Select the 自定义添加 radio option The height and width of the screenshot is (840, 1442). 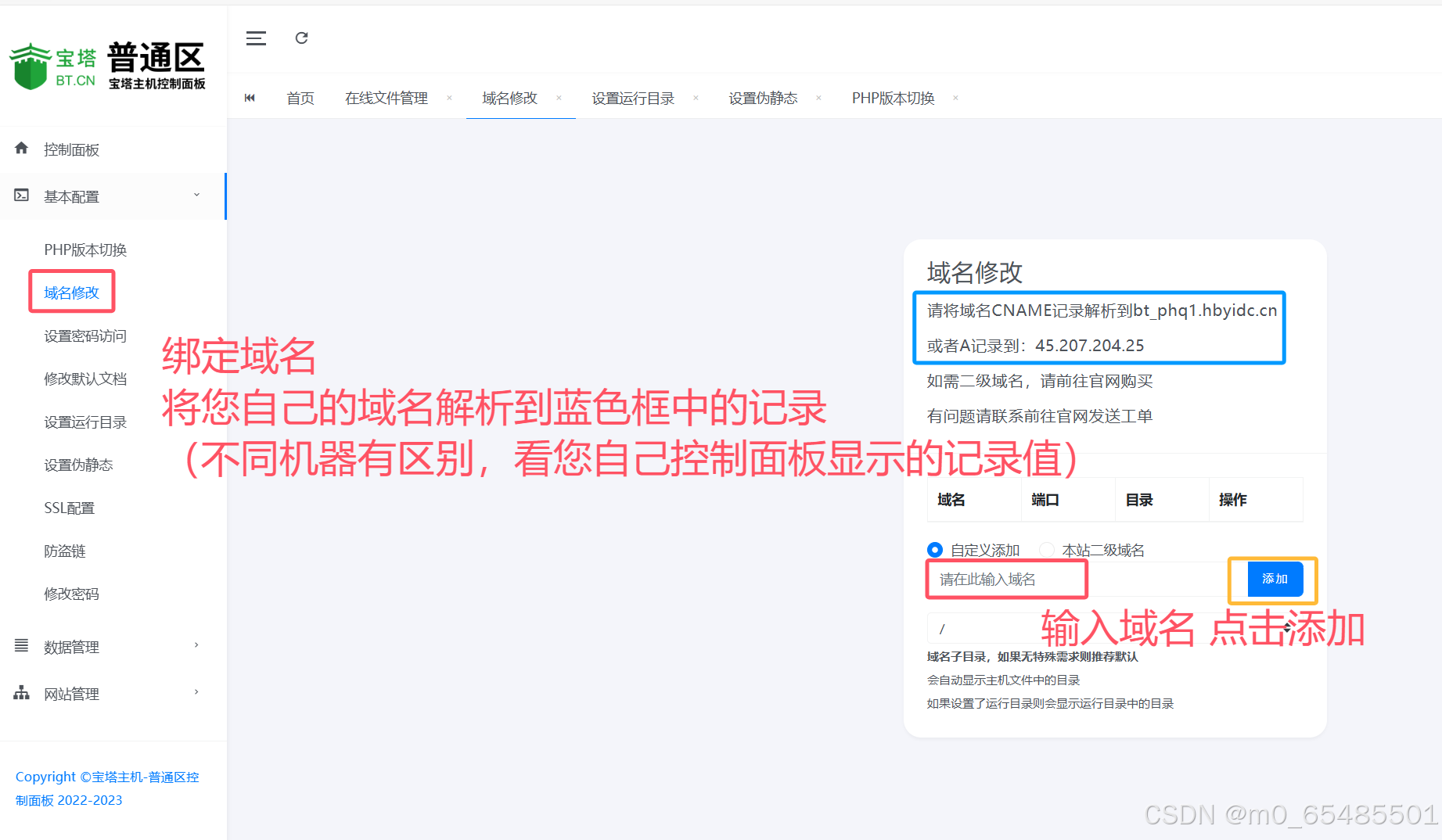(934, 549)
